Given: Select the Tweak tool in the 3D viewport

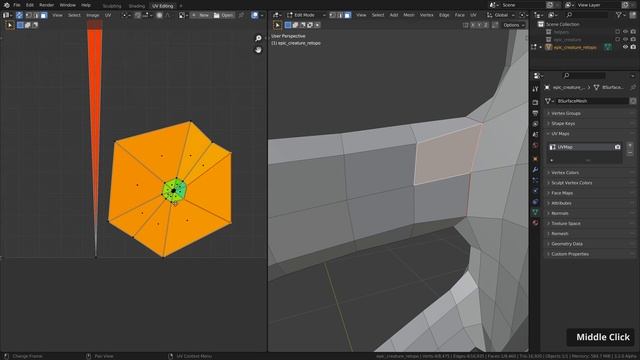Looking at the screenshot, I should pyautogui.click(x=278, y=25).
